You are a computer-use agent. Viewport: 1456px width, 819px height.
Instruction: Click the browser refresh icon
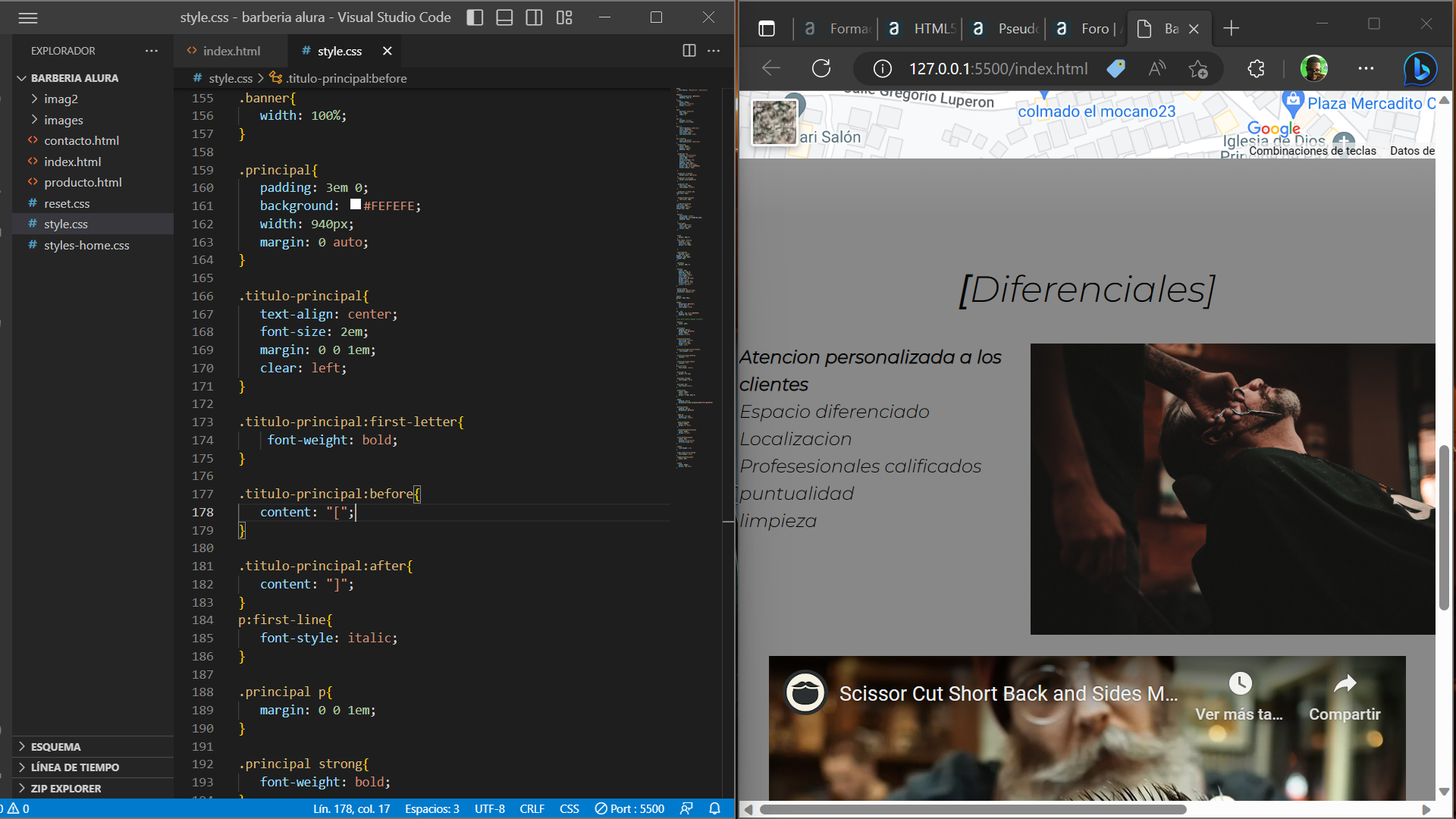(821, 68)
